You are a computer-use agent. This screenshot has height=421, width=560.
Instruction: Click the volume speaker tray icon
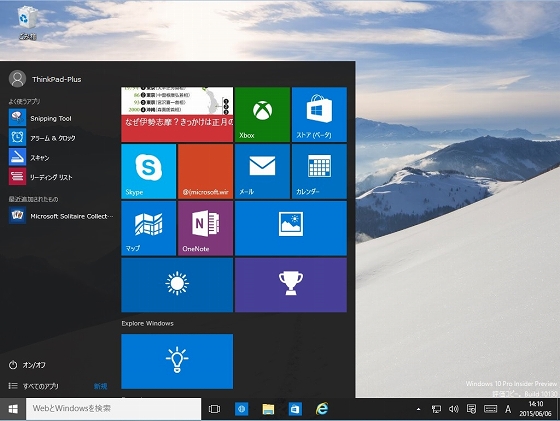[454, 409]
